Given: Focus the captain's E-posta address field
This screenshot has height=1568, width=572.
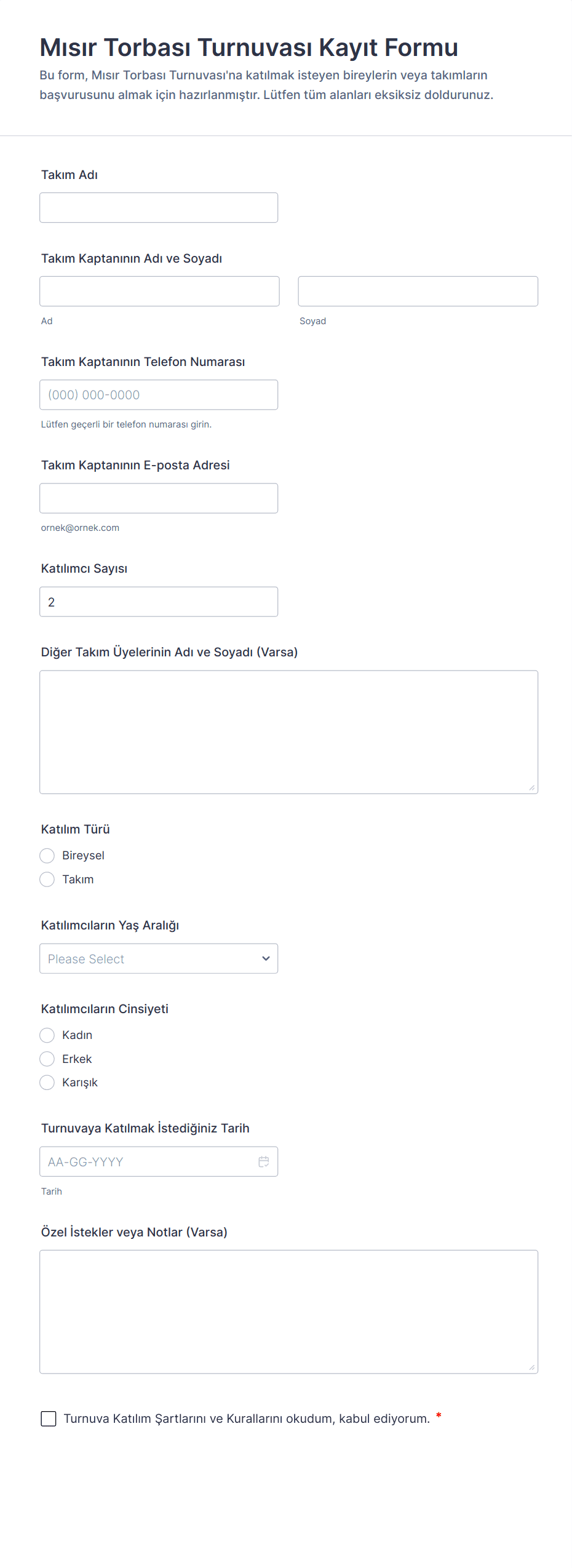Looking at the screenshot, I should tap(158, 498).
